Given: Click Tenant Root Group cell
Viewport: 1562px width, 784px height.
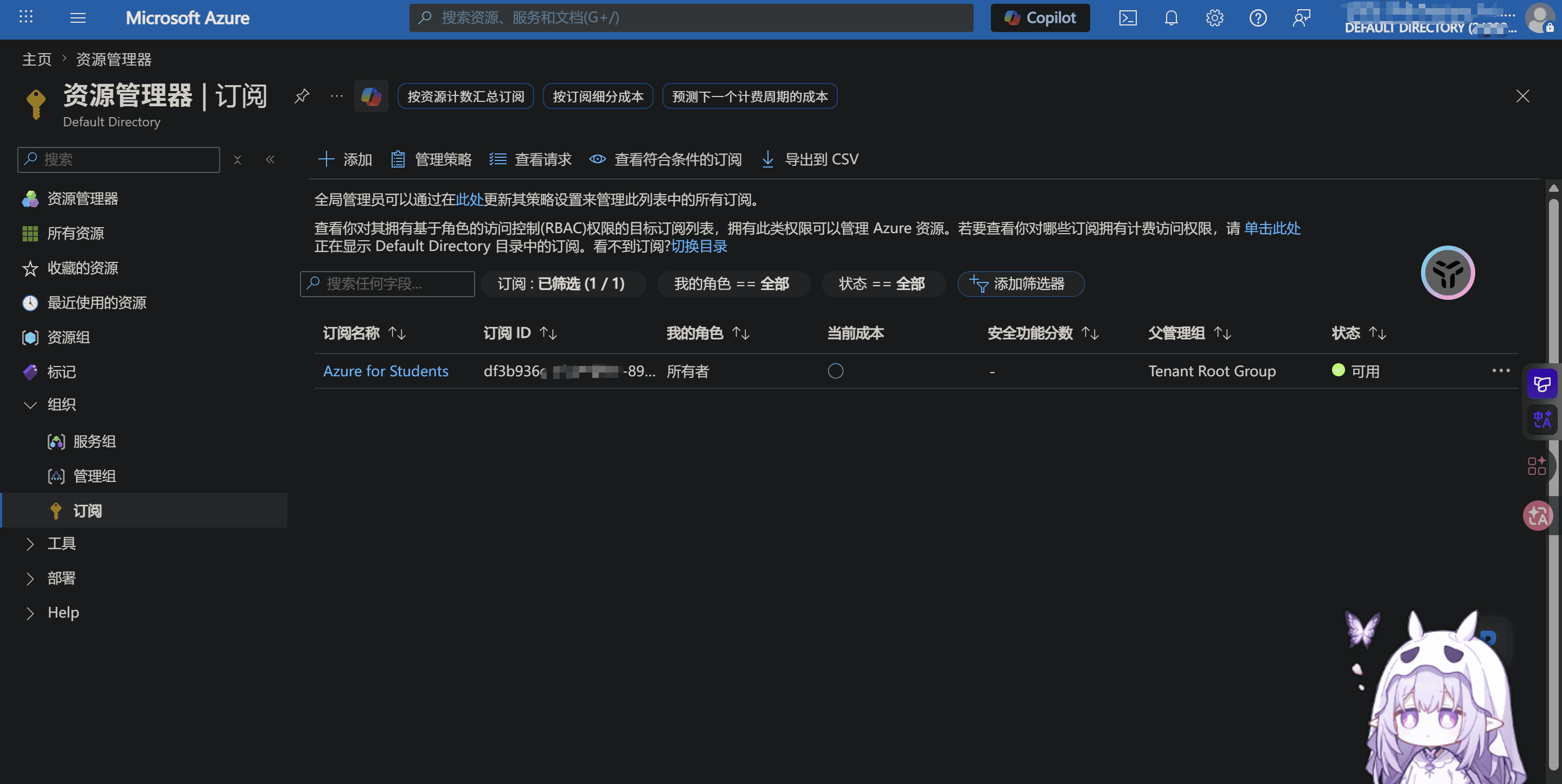Looking at the screenshot, I should coord(1212,371).
